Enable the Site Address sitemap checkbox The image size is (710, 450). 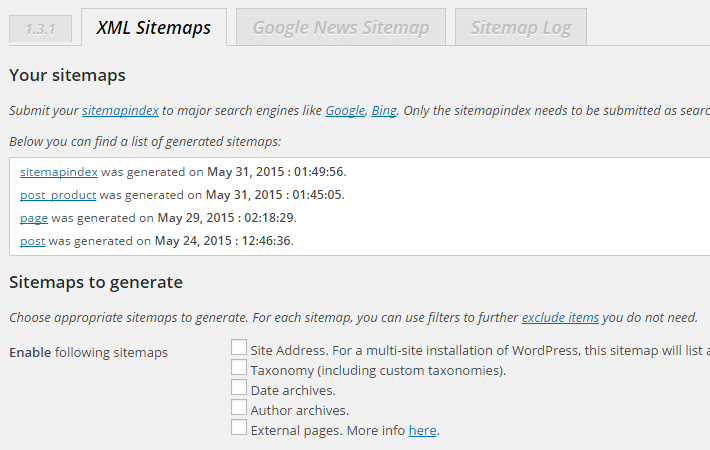(239, 347)
